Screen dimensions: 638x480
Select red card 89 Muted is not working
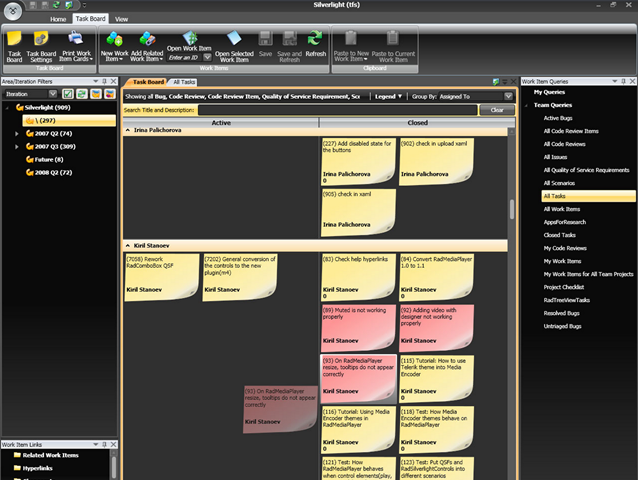(x=358, y=328)
